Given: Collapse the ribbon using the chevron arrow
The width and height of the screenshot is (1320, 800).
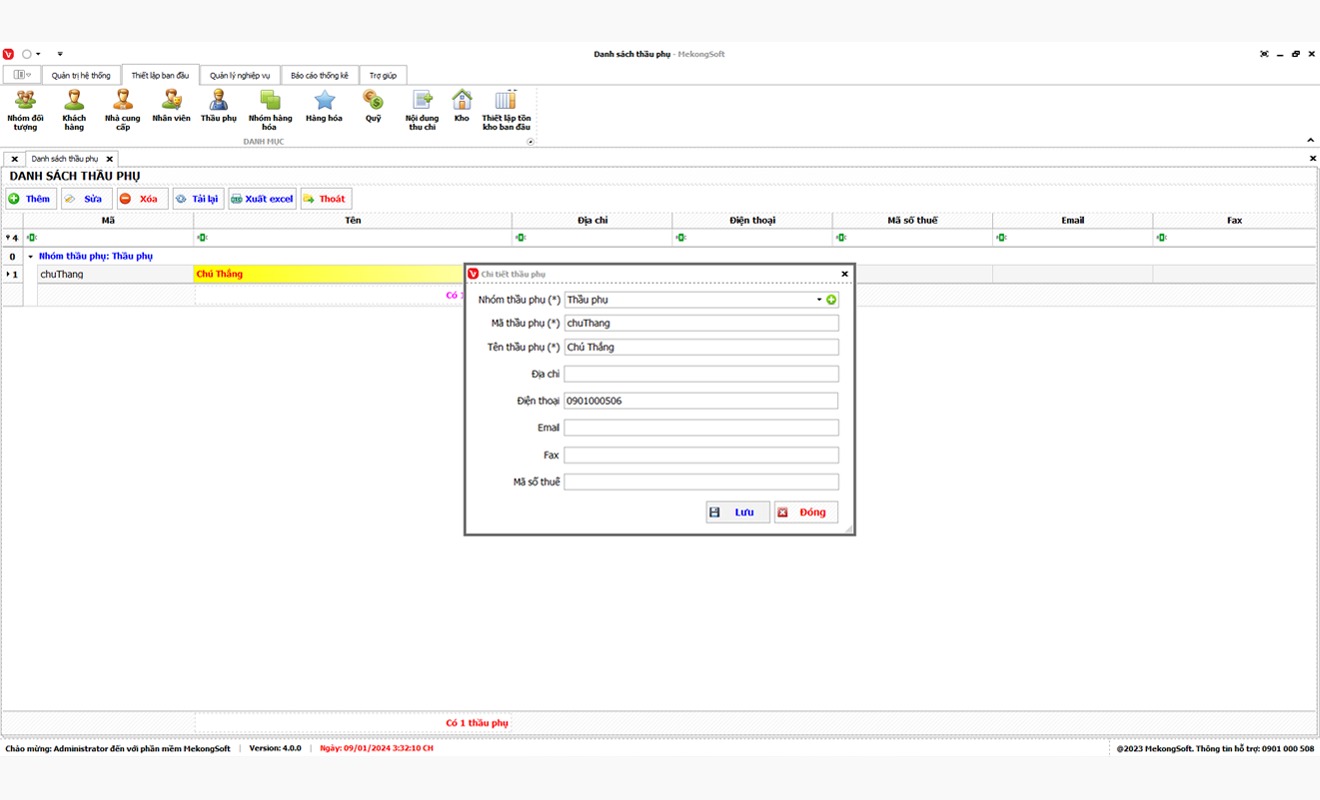Looking at the screenshot, I should [x=1310, y=141].
